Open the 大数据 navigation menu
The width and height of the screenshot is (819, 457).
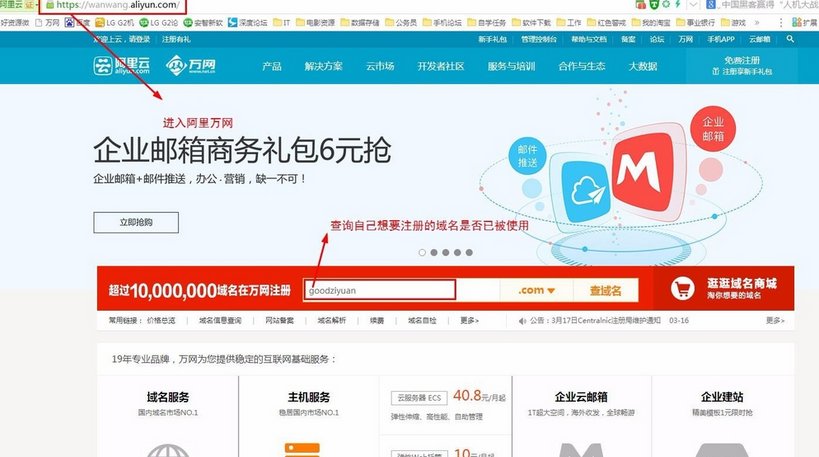[642, 66]
